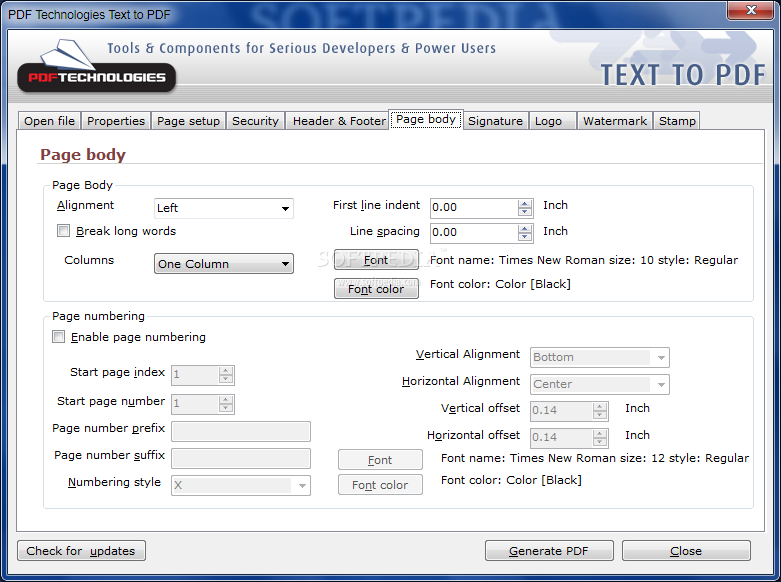781x582 pixels.
Task: Decrease First line indent with down arrow
Action: pyautogui.click(x=524, y=212)
